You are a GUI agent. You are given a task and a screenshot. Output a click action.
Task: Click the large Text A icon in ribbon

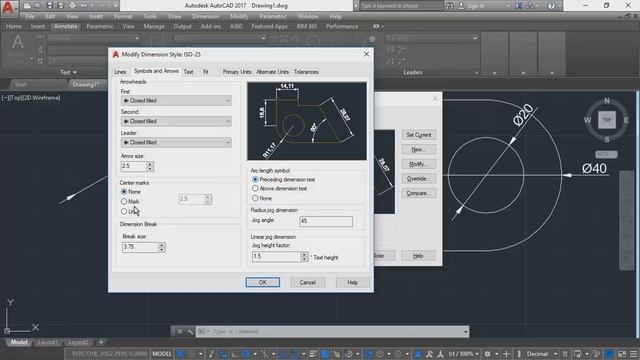coord(18,42)
